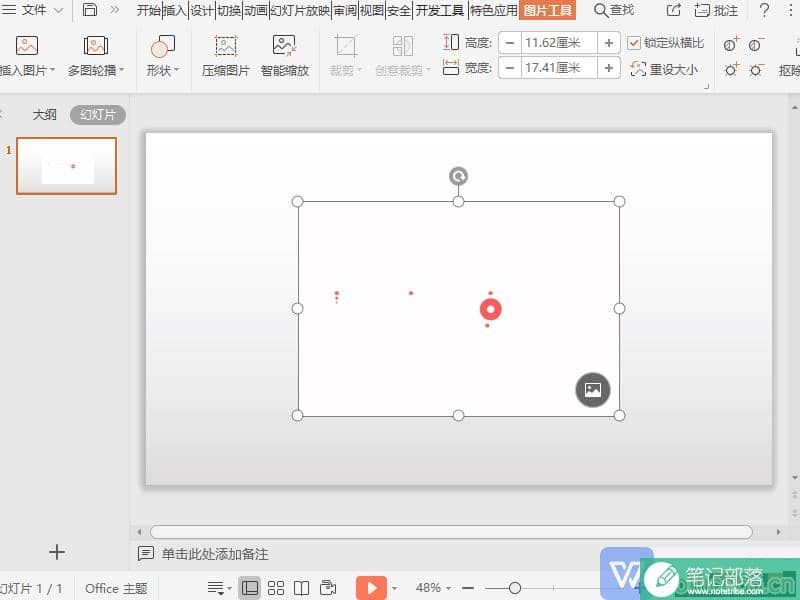
Task: Open the 安全 tab
Action: click(399, 10)
